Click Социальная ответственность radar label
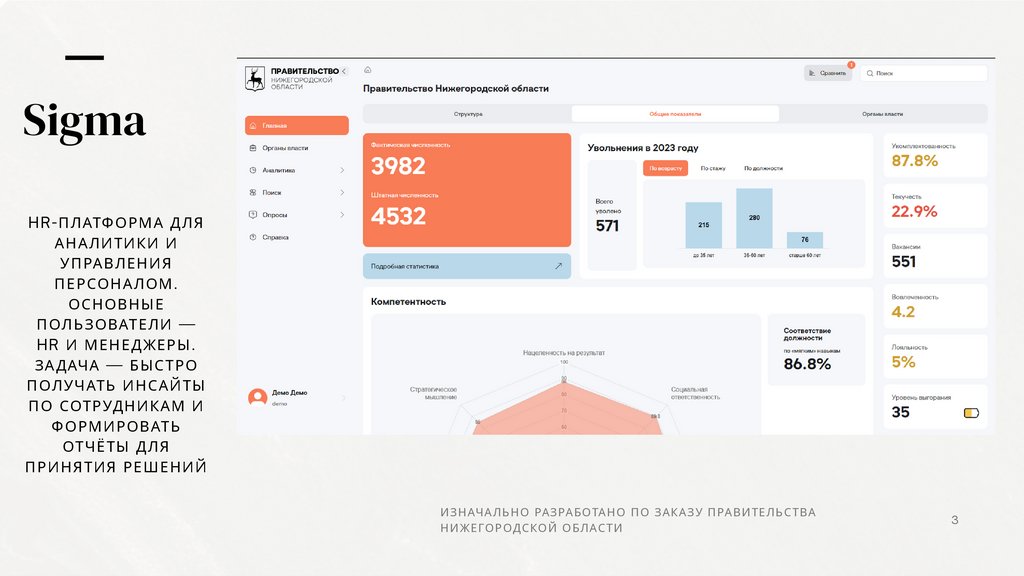 tap(695, 393)
